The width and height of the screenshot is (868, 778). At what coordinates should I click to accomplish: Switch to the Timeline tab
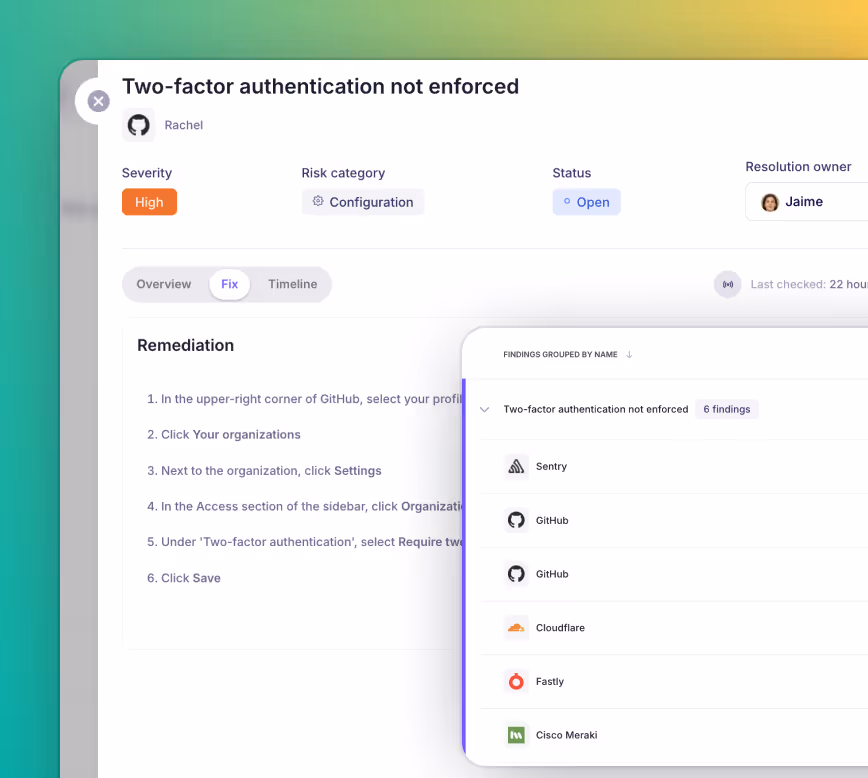292,284
